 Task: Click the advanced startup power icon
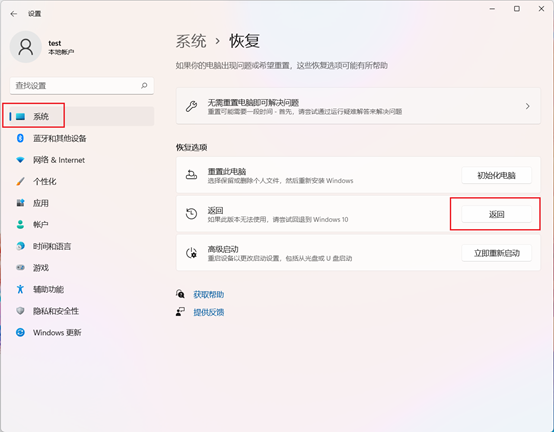point(191,253)
